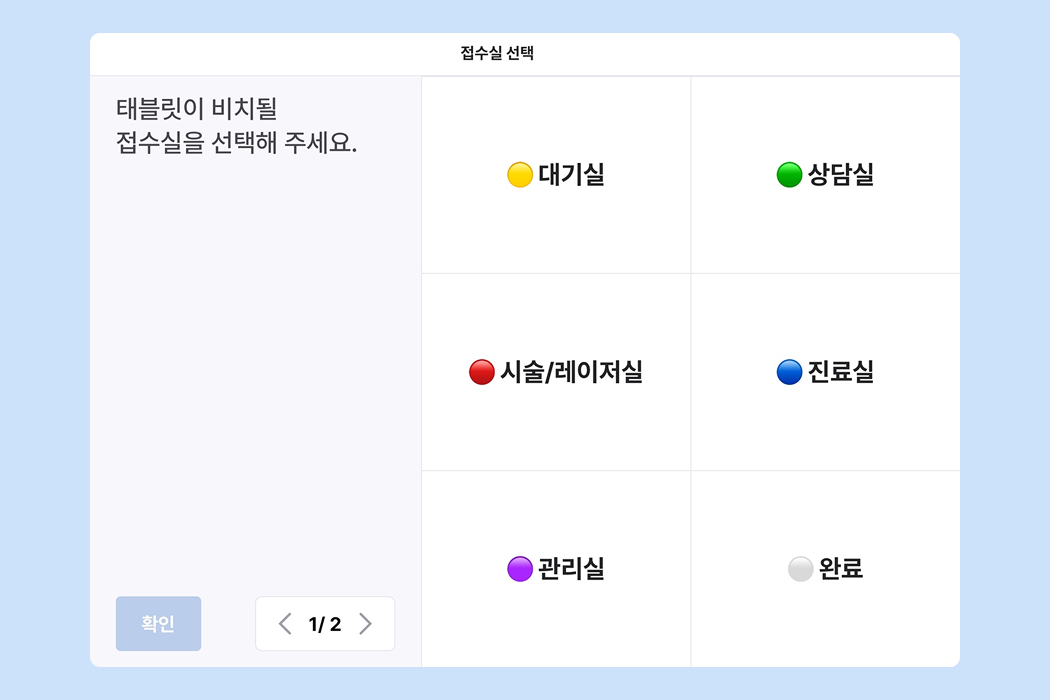
Task: Click the 태블릿이 비치될 instruction text
Action: click(x=196, y=108)
